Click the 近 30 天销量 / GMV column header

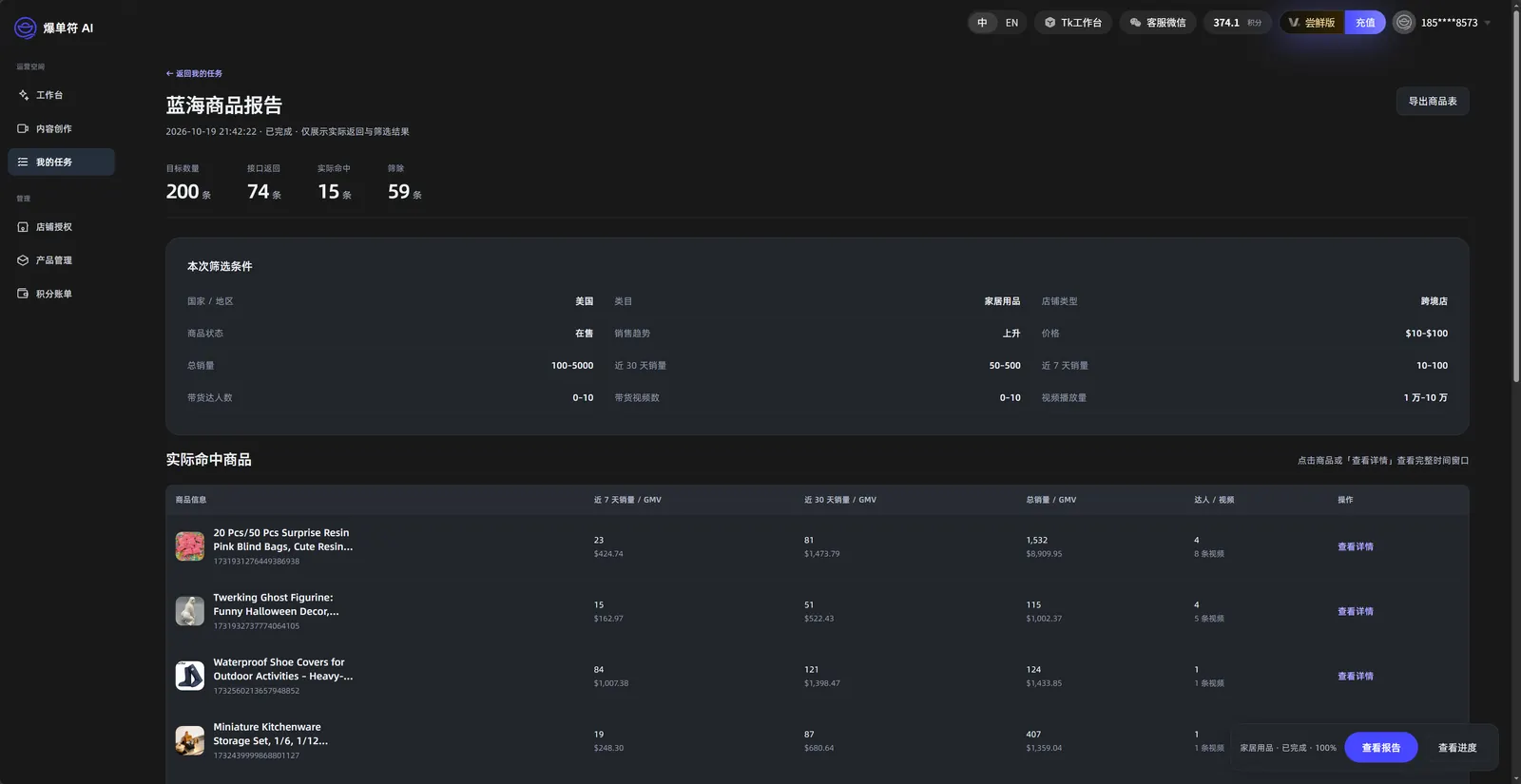click(x=840, y=500)
